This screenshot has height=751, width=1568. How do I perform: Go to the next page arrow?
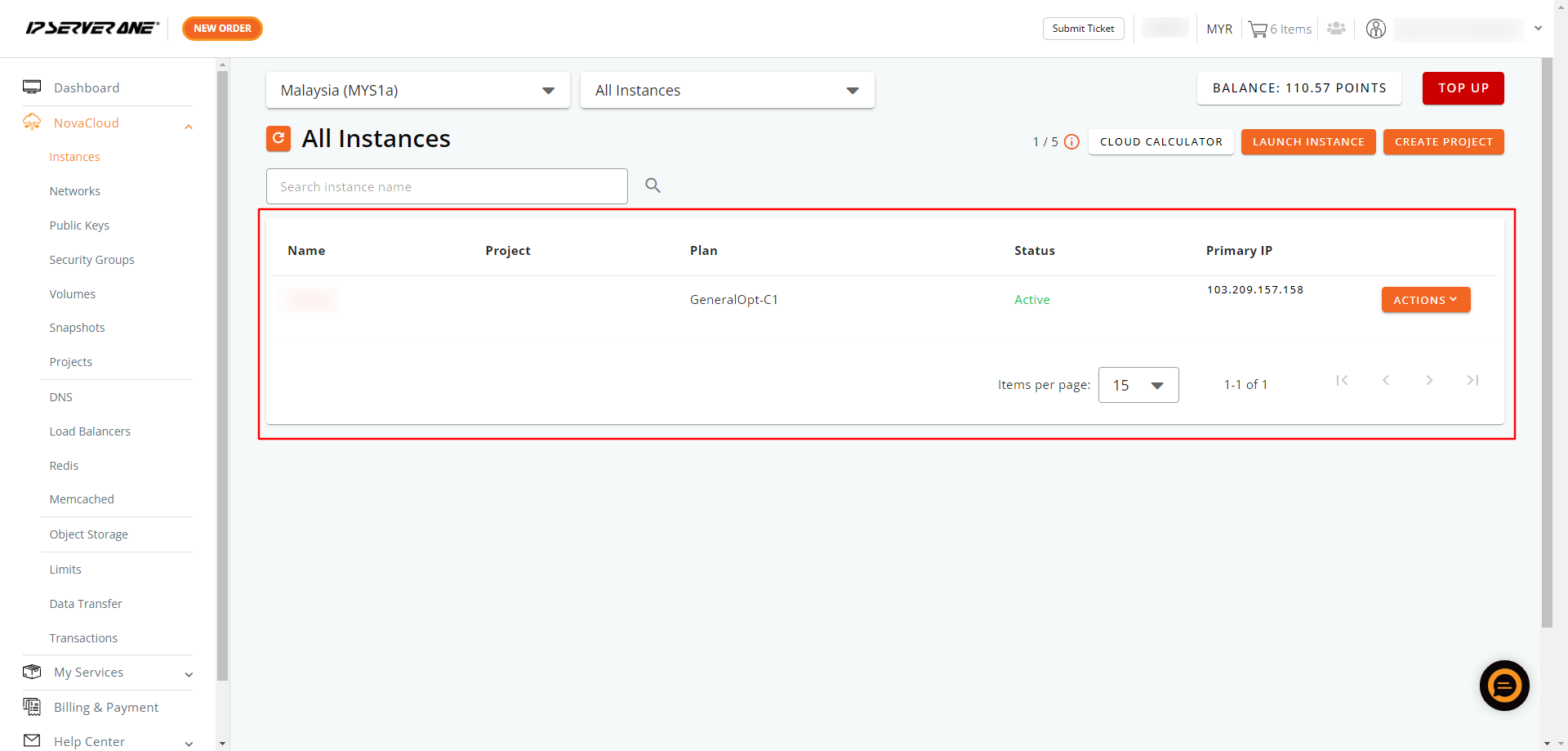(1429, 381)
